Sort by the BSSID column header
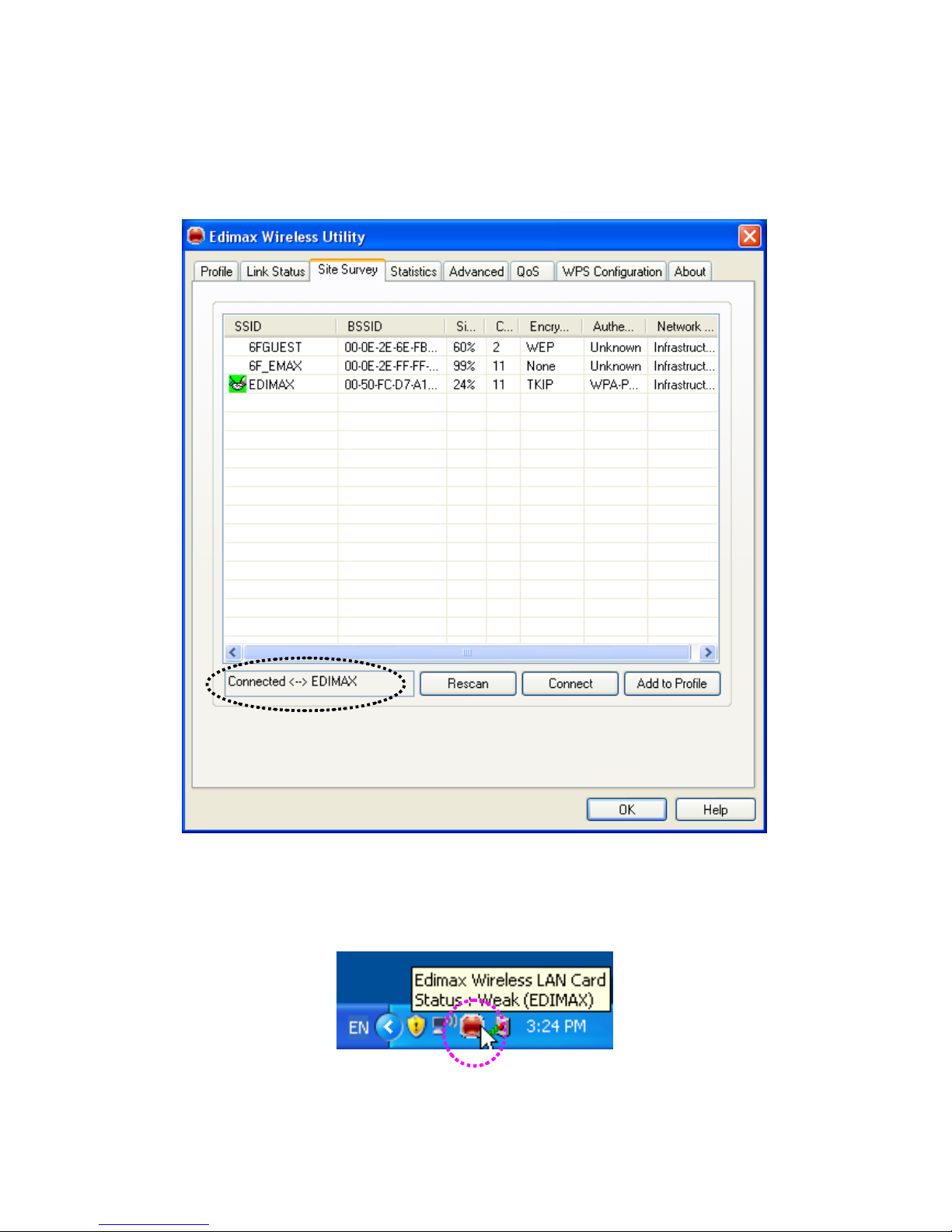The height and width of the screenshot is (1232, 952). [392, 326]
